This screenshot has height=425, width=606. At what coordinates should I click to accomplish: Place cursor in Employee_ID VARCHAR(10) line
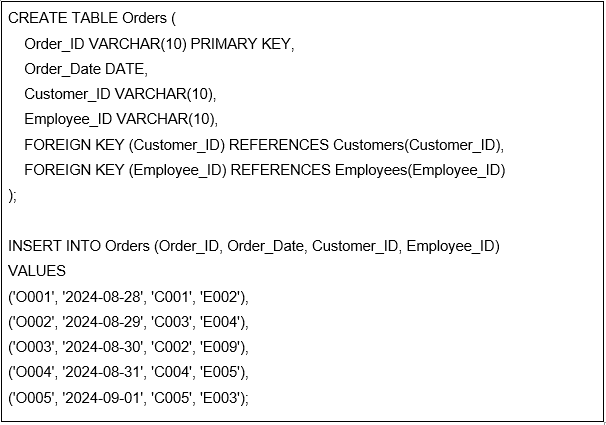pyautogui.click(x=121, y=119)
